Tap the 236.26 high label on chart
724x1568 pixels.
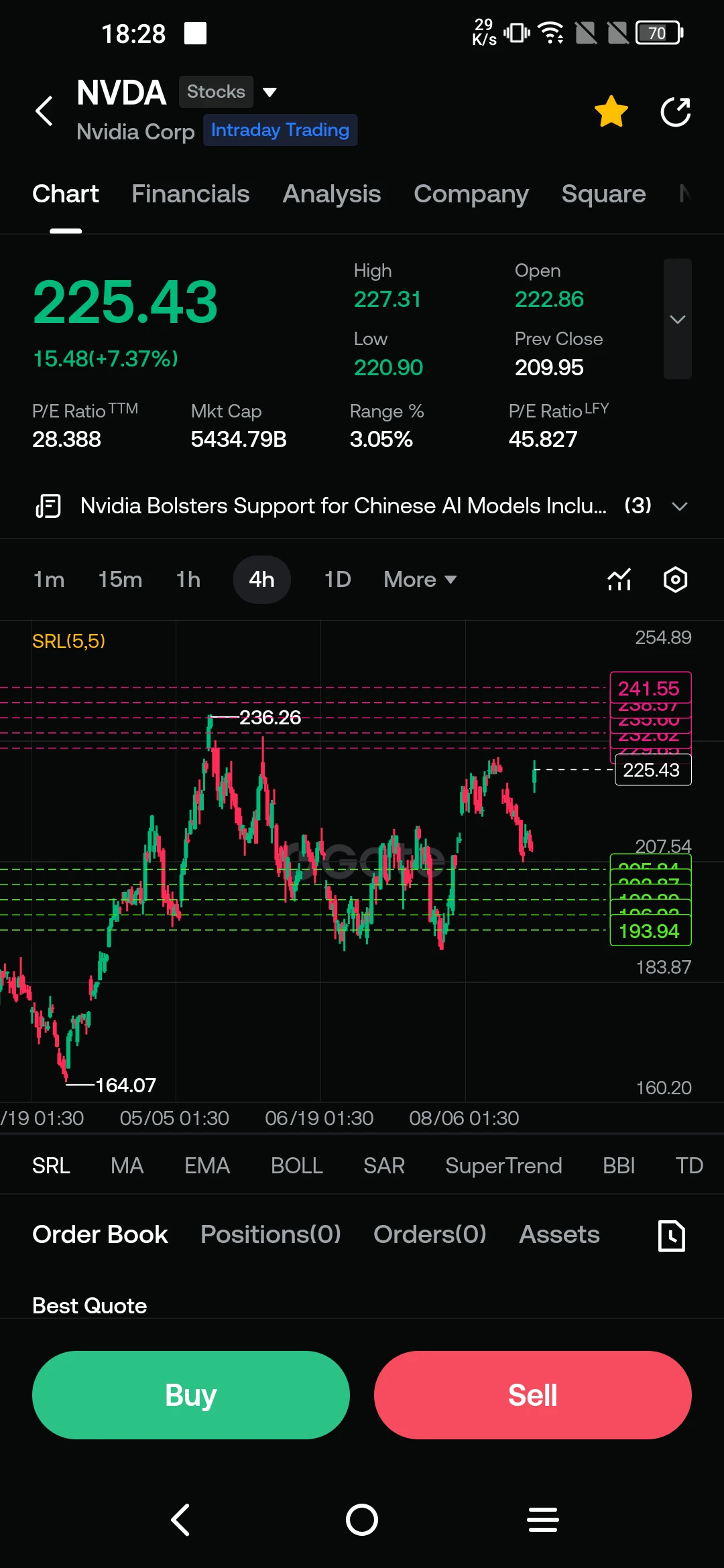coord(270,718)
